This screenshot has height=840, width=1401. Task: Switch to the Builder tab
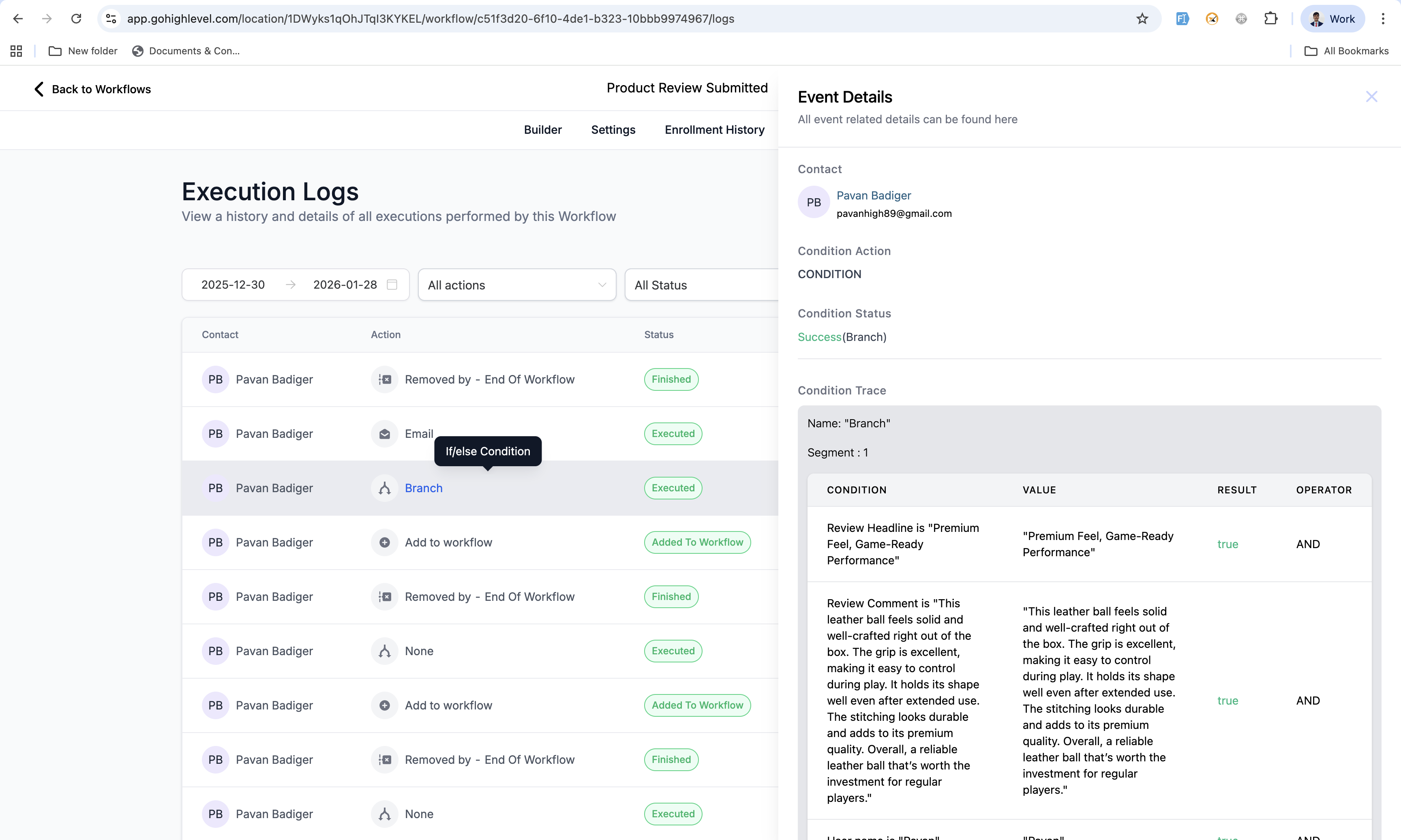click(542, 130)
